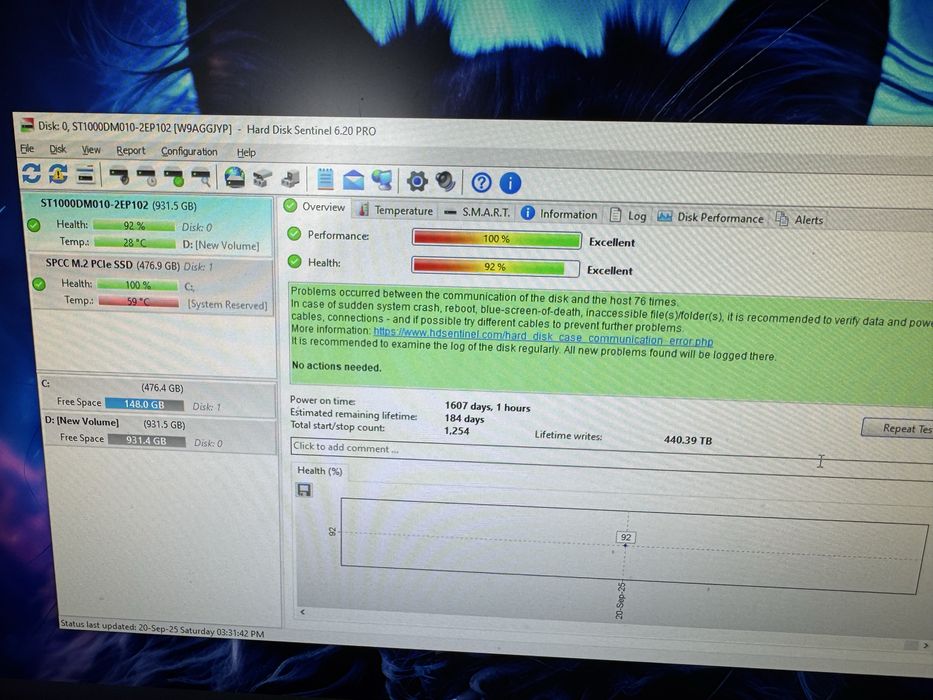Viewport: 933px width, 700px height.
Task: Open the Disk menu
Action: click(x=58, y=149)
